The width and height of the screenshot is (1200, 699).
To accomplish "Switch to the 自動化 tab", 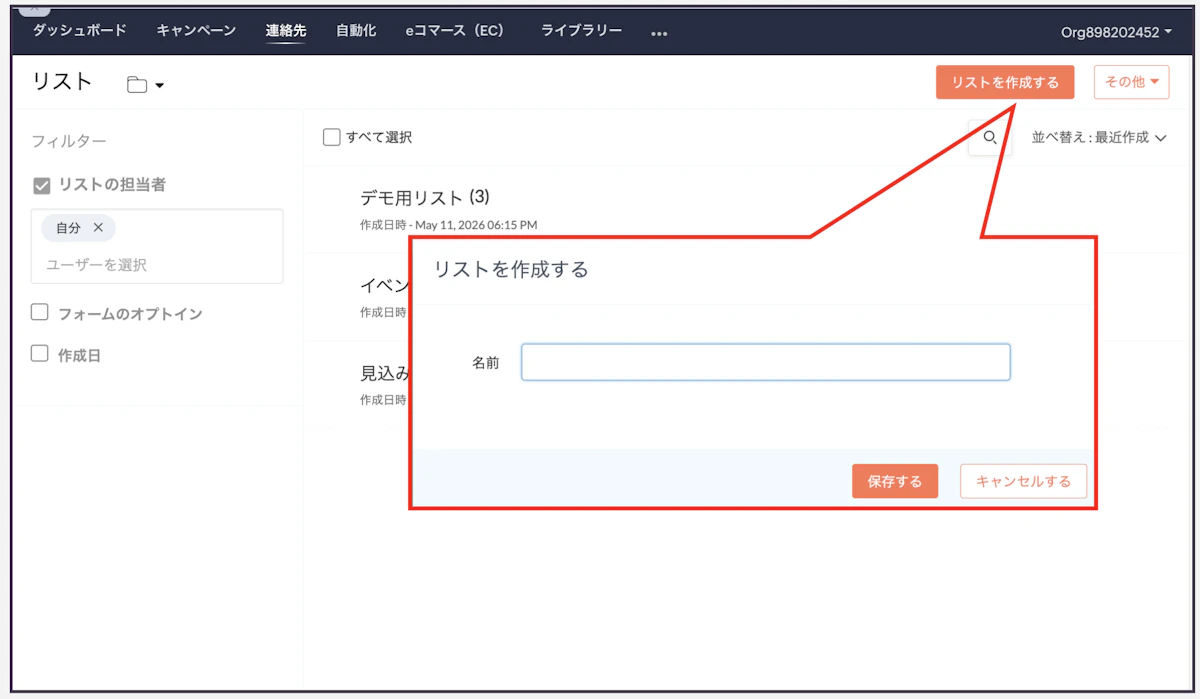I will [x=356, y=30].
